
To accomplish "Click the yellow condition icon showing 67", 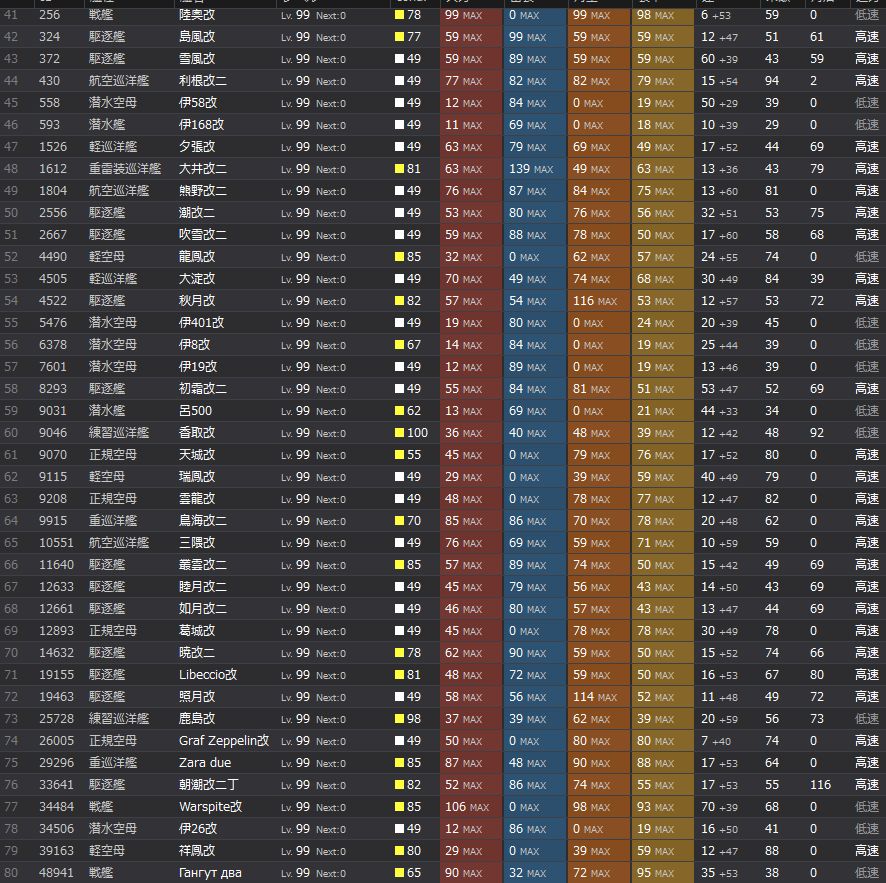I will [399, 345].
